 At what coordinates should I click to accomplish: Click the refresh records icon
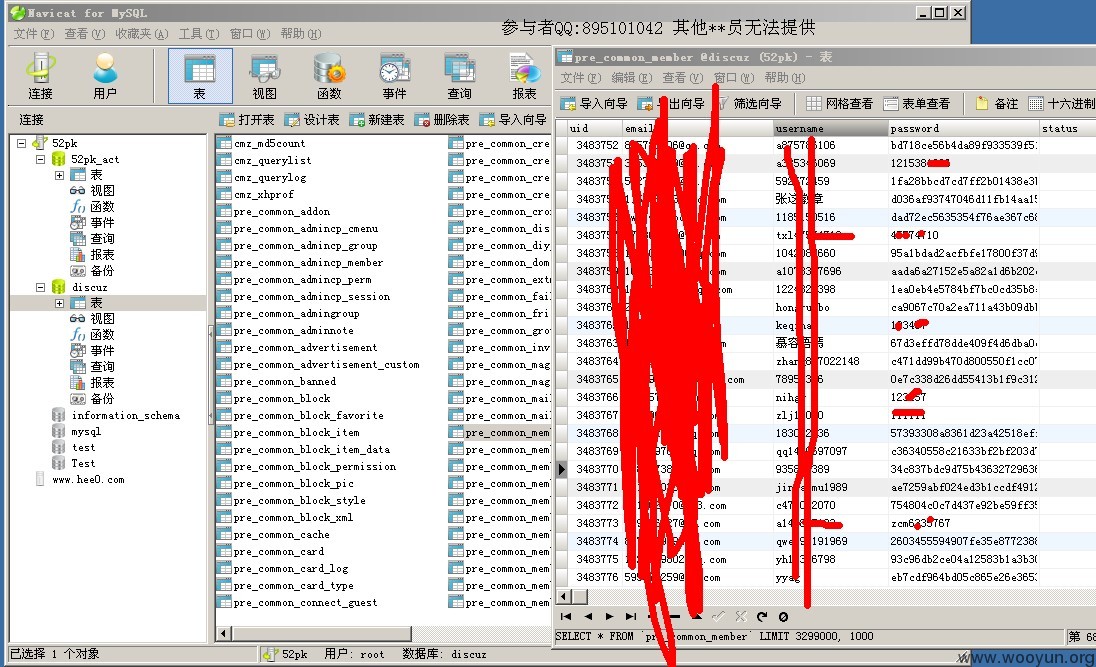(762, 617)
